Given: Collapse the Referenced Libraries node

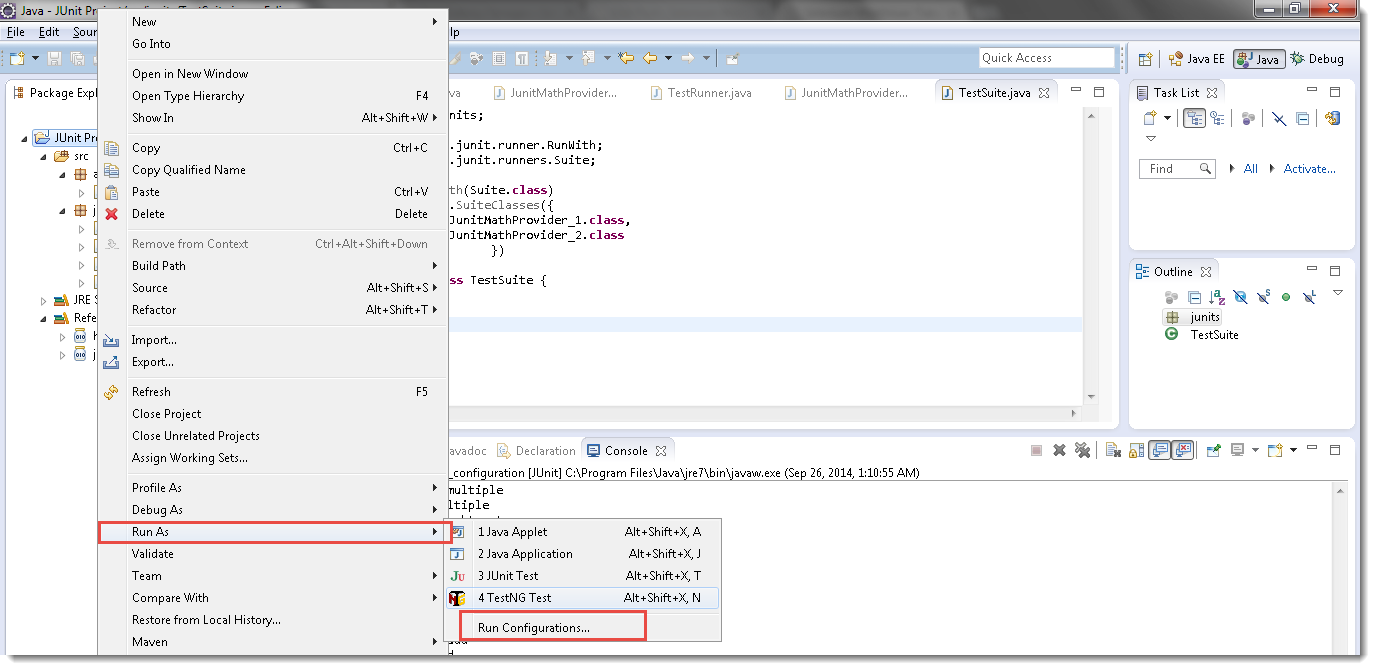Looking at the screenshot, I should click(44, 318).
